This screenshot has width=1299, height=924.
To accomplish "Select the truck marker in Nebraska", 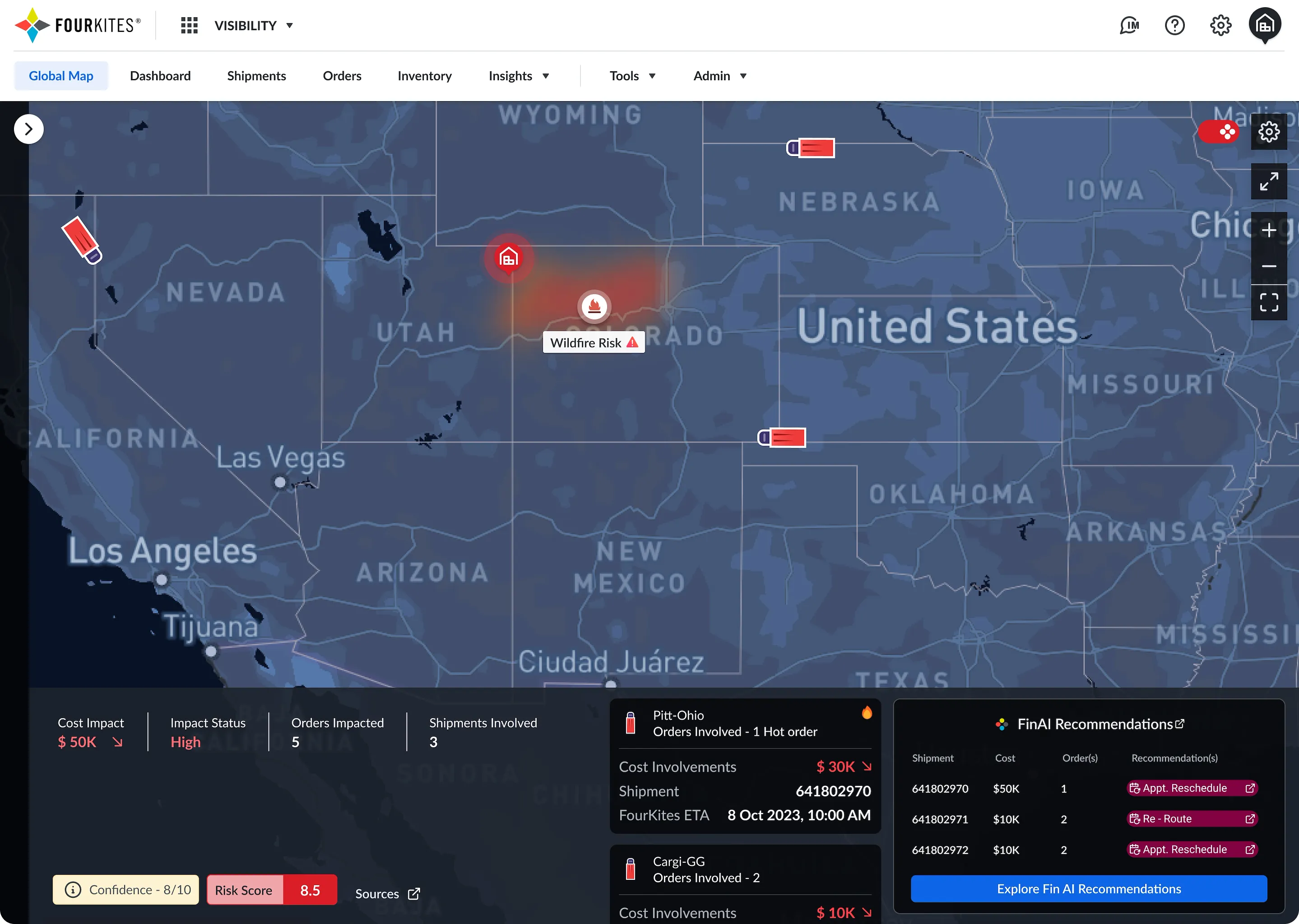I will pos(811,148).
